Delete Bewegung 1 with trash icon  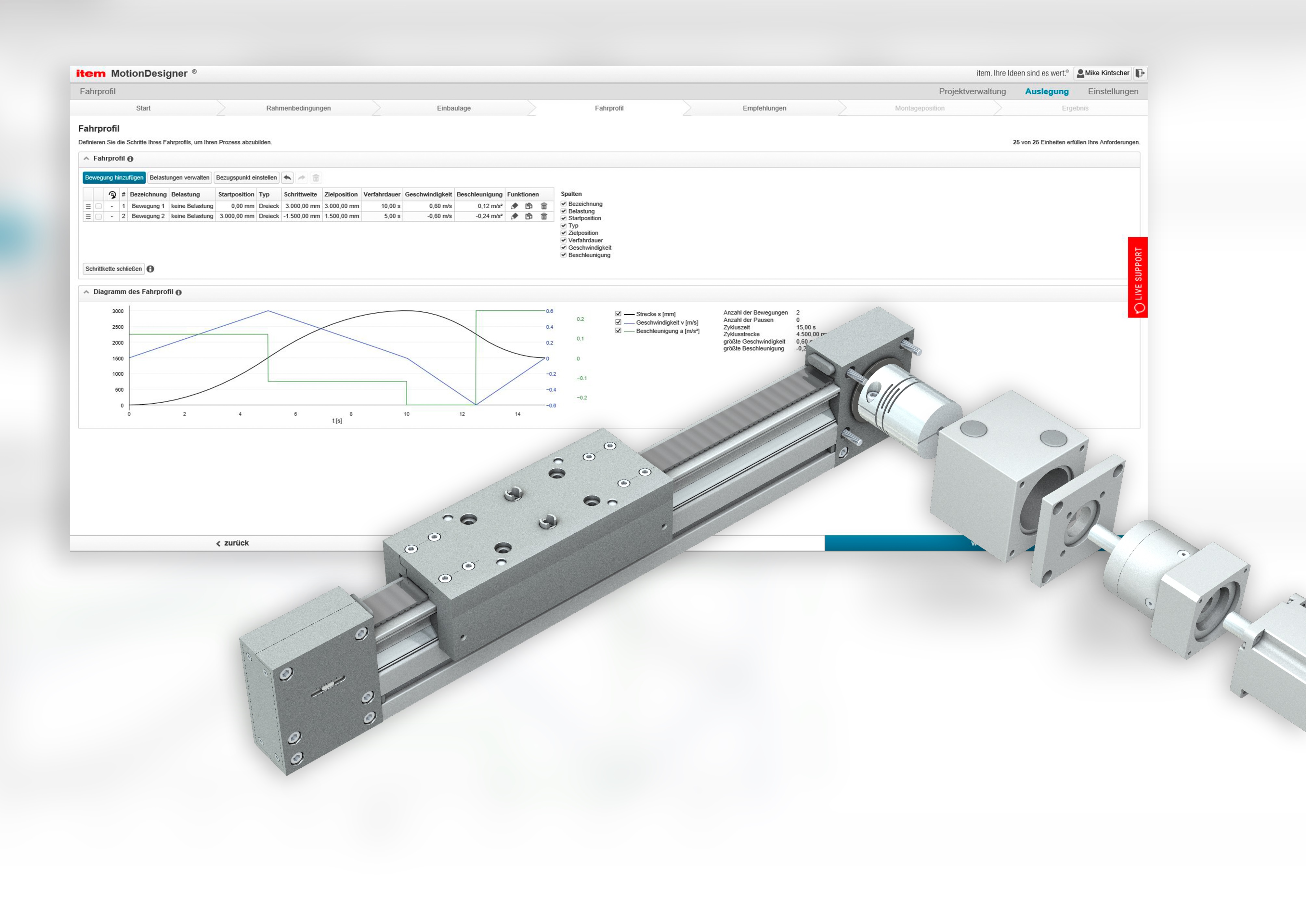pos(543,206)
